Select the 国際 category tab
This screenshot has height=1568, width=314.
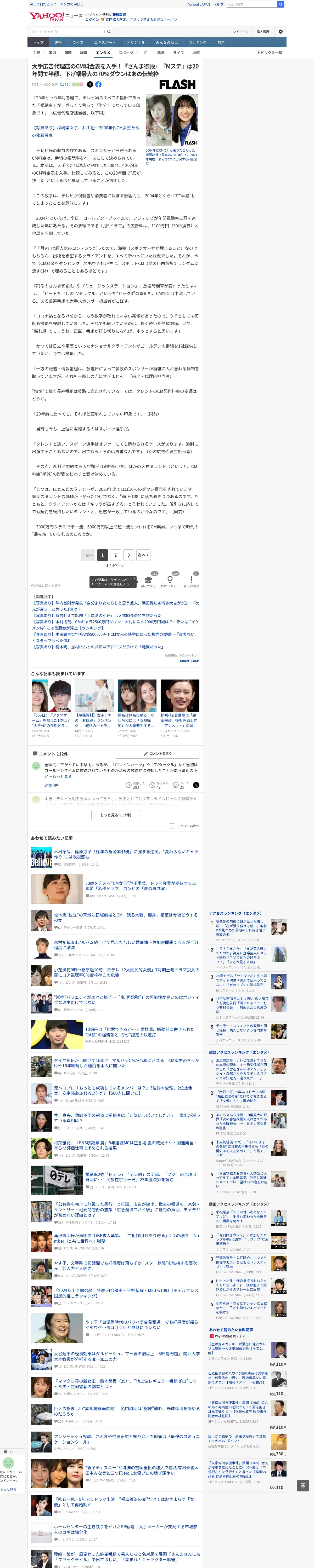pos(68,53)
